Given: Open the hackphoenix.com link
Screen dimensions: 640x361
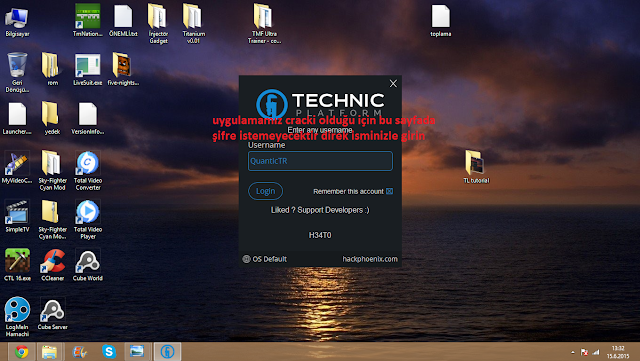Looking at the screenshot, I should click(x=370, y=259).
